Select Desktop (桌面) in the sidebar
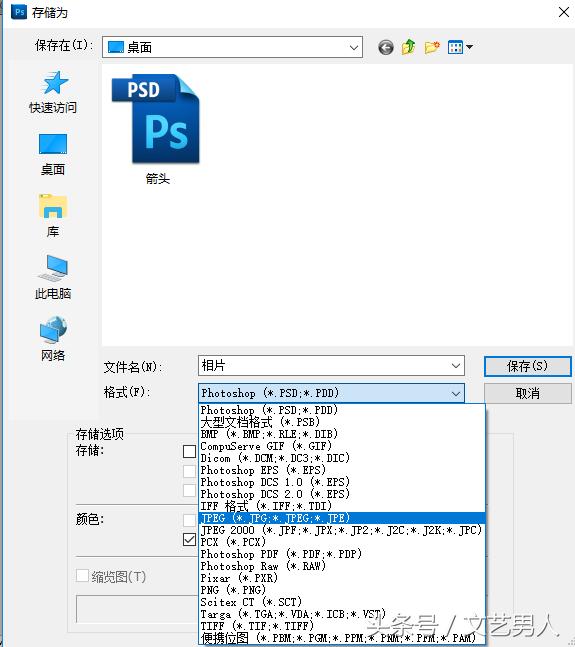Screen dimensions: 575x647 click(x=53, y=154)
